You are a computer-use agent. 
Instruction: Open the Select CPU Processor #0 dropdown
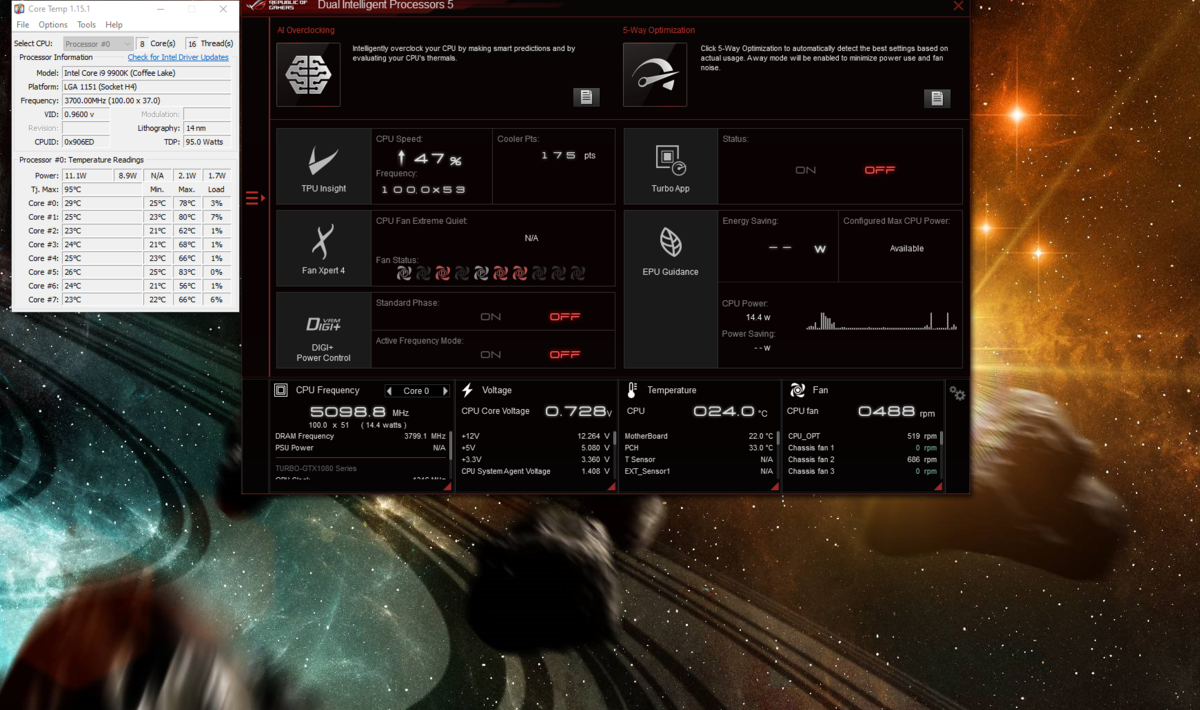point(97,44)
